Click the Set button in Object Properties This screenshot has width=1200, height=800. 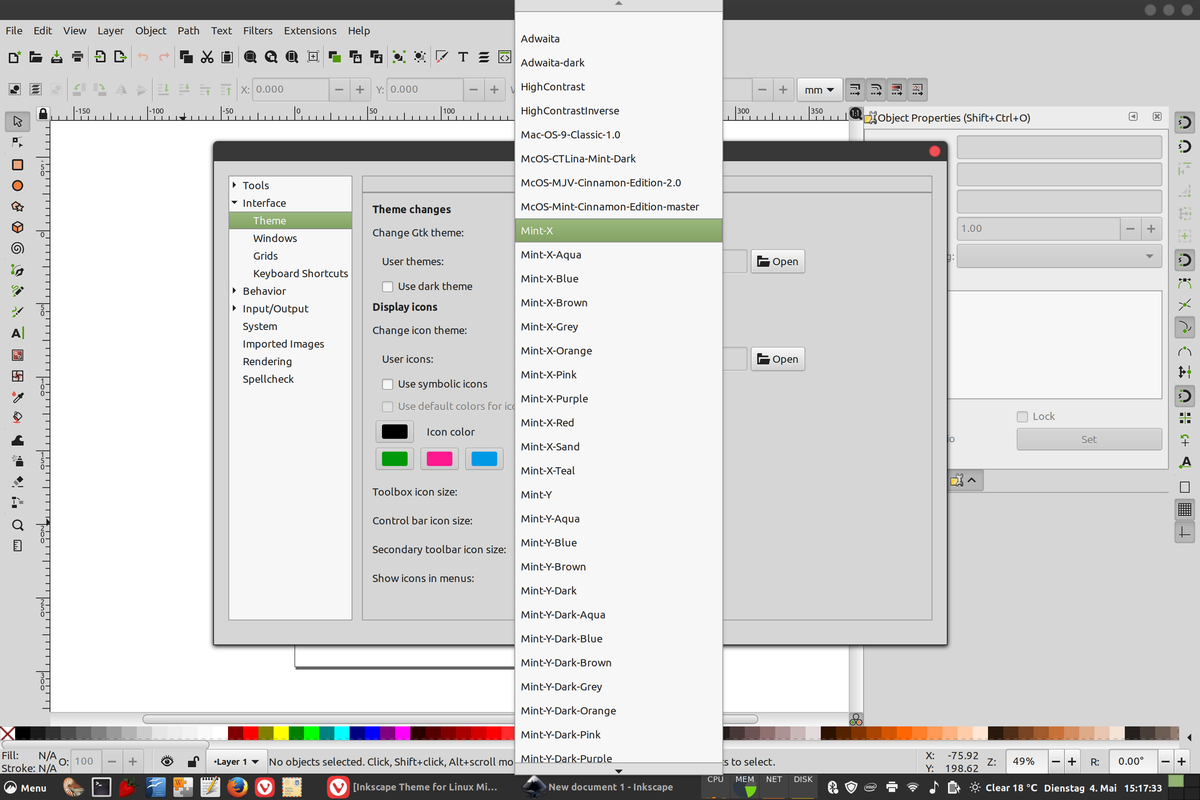click(1089, 439)
